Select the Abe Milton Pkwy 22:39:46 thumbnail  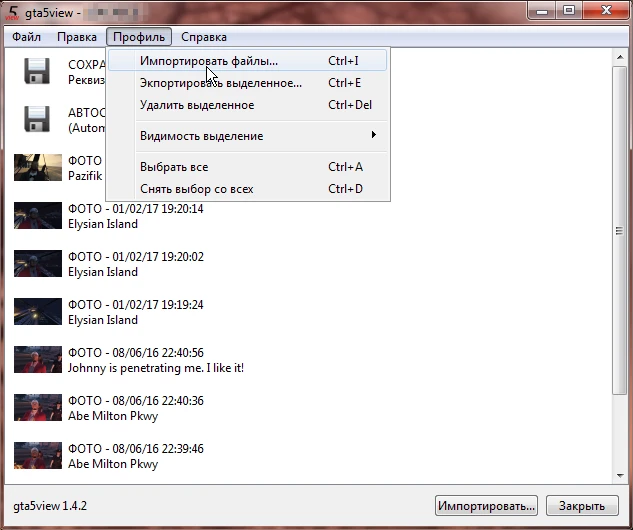(x=38, y=455)
